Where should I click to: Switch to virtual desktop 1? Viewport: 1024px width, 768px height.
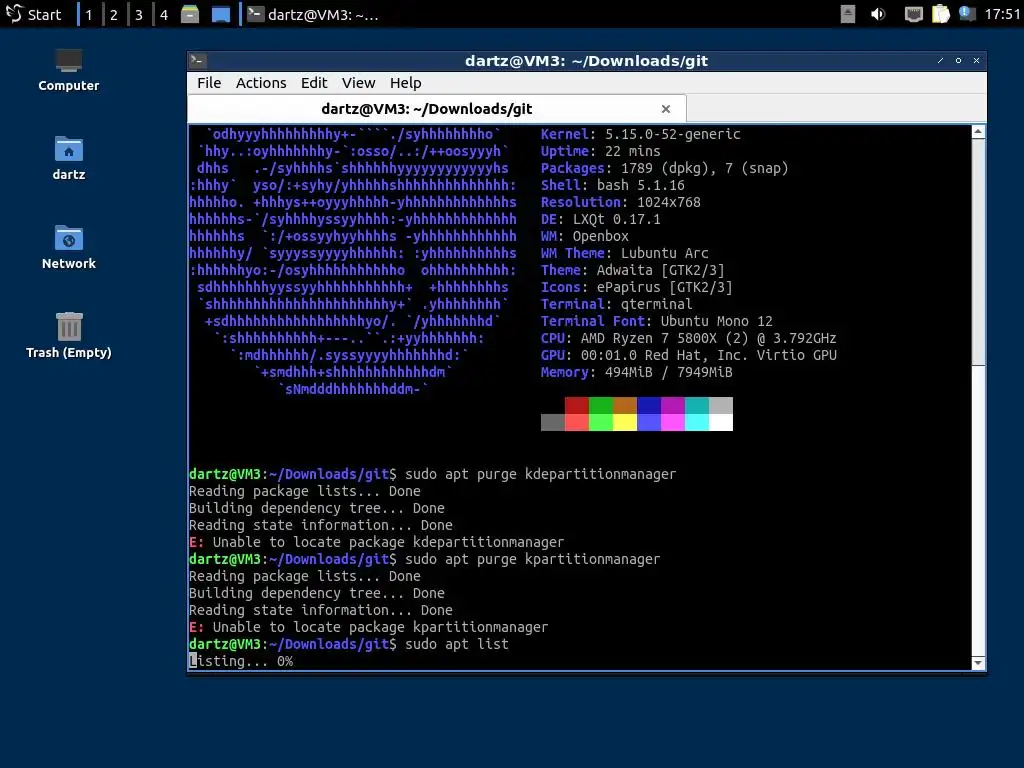89,14
